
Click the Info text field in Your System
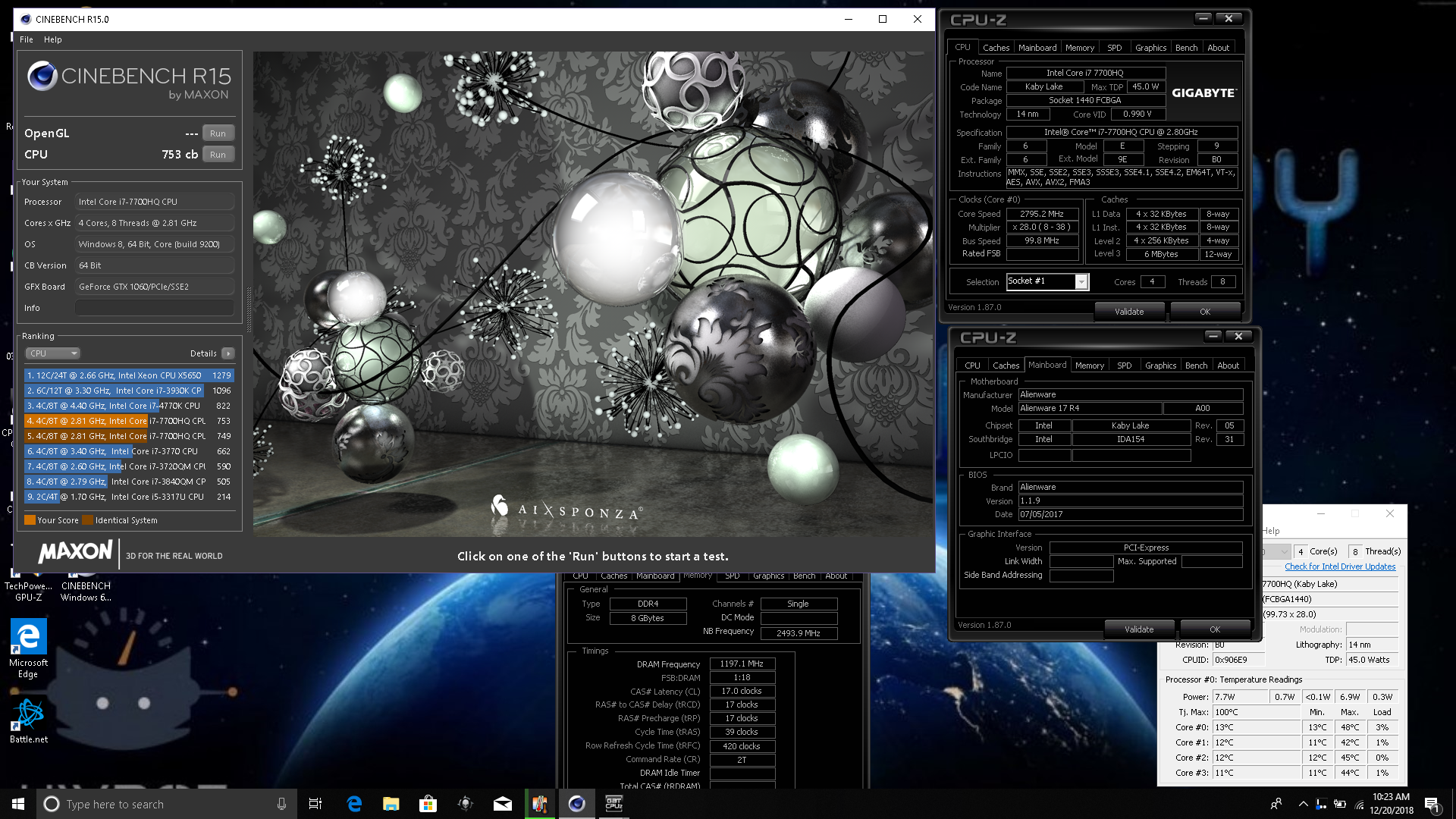[155, 308]
